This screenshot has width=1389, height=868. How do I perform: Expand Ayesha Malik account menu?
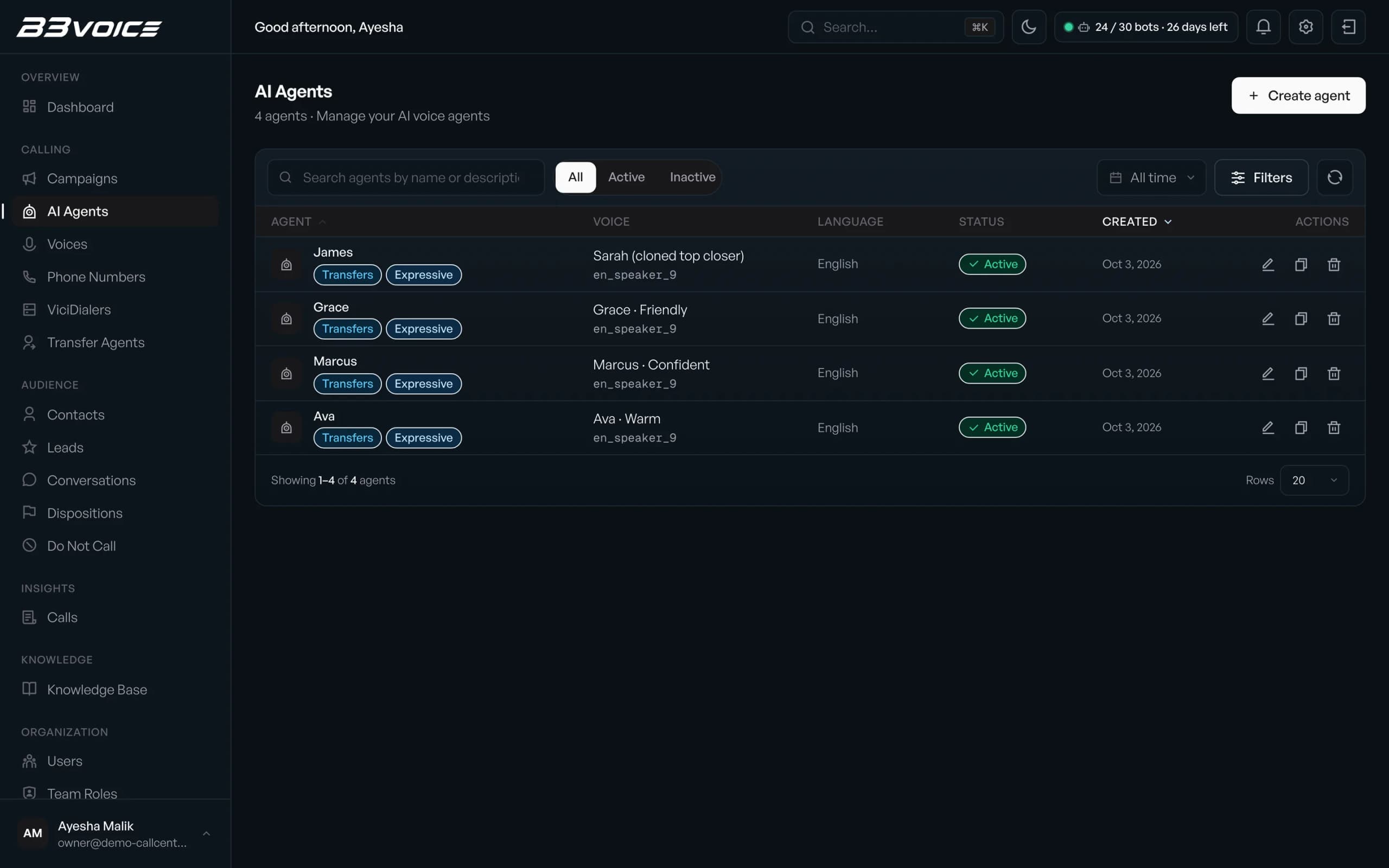coord(115,834)
